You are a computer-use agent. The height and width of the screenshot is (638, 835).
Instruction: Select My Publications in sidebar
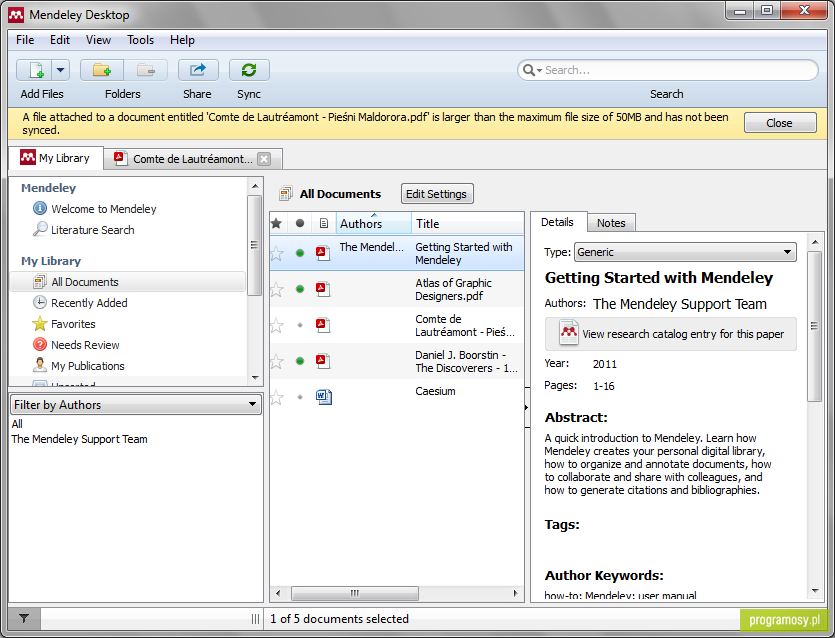tap(78, 366)
